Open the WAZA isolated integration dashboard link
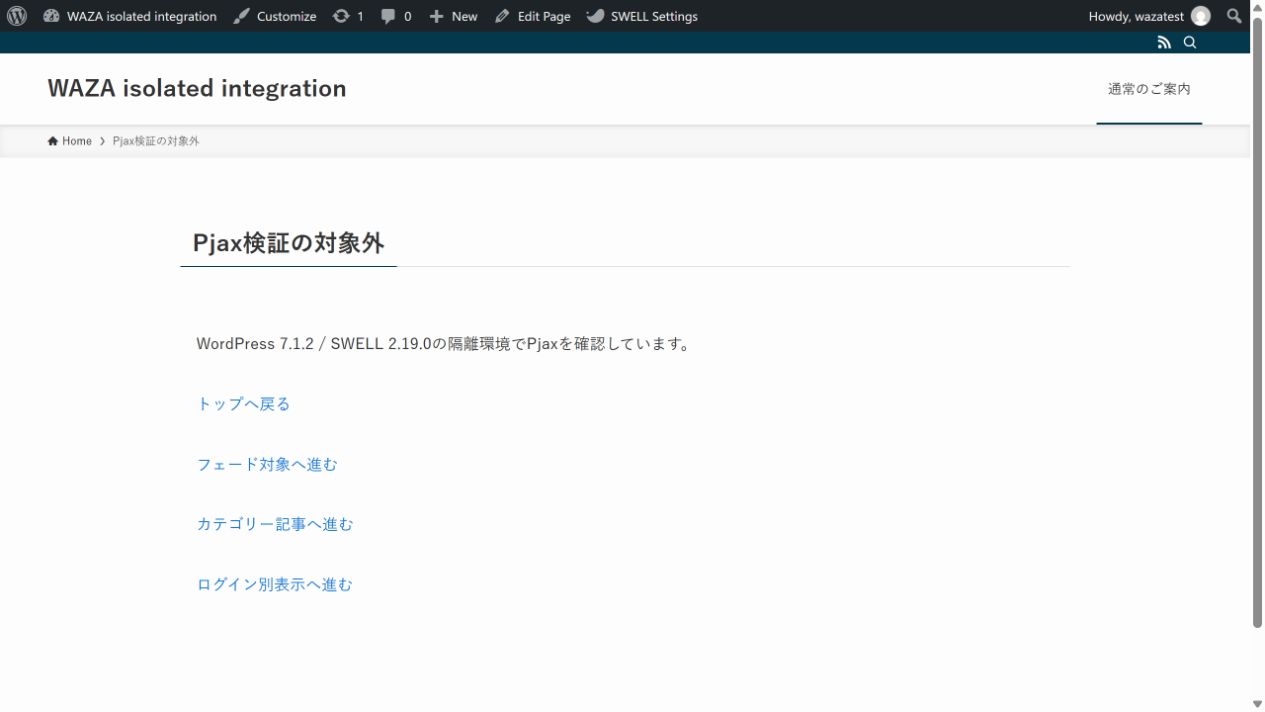The image size is (1265, 712). [x=130, y=16]
